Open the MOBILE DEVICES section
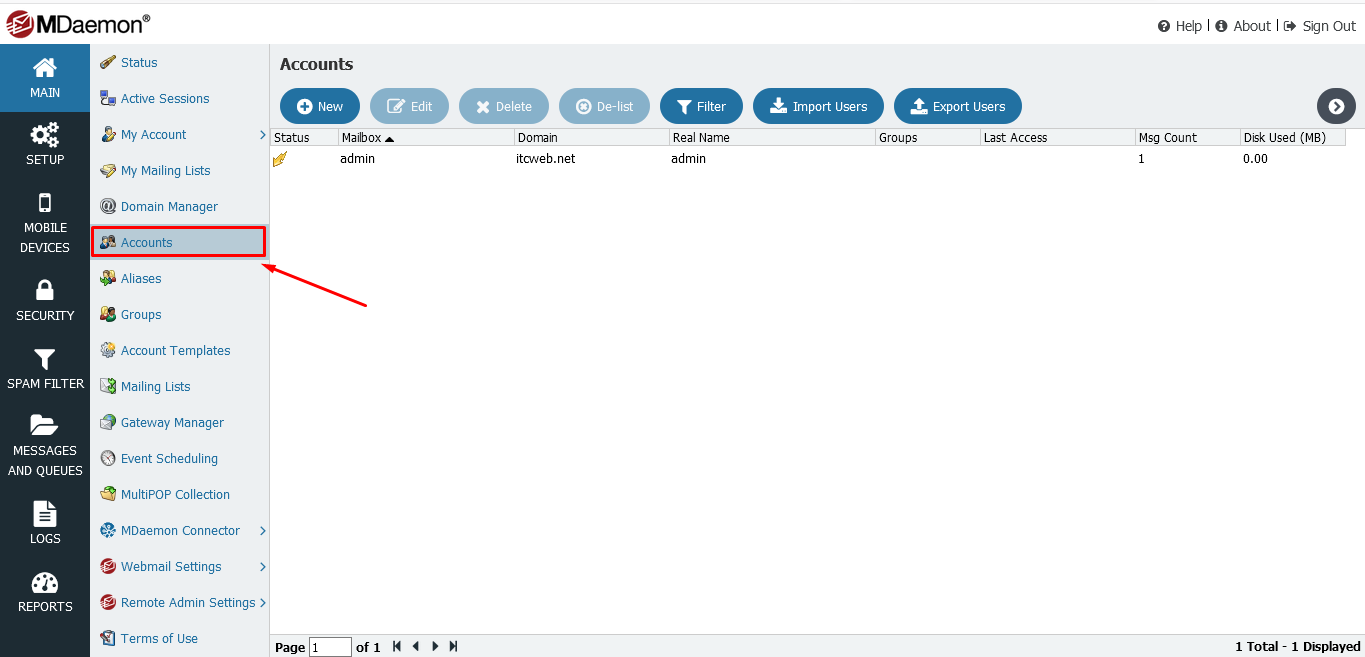The height and width of the screenshot is (657, 1365). [x=45, y=223]
